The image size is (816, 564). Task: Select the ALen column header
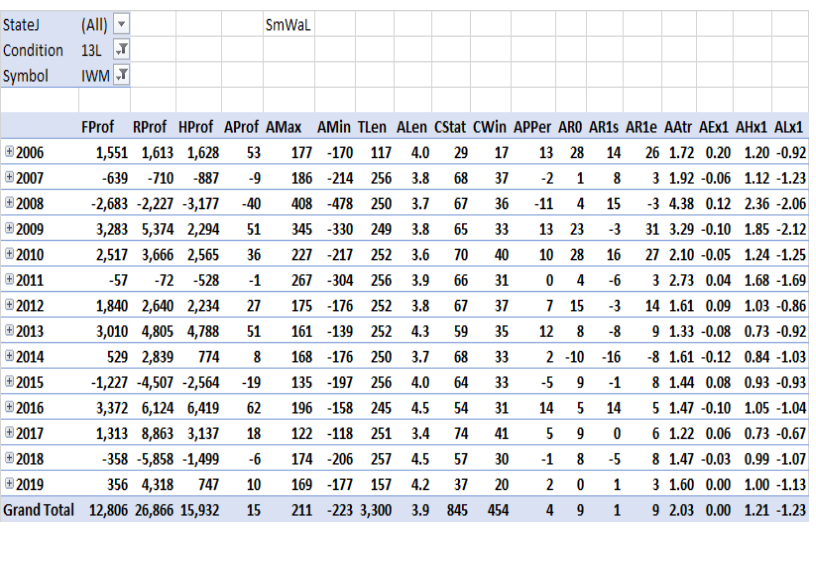pos(412,127)
